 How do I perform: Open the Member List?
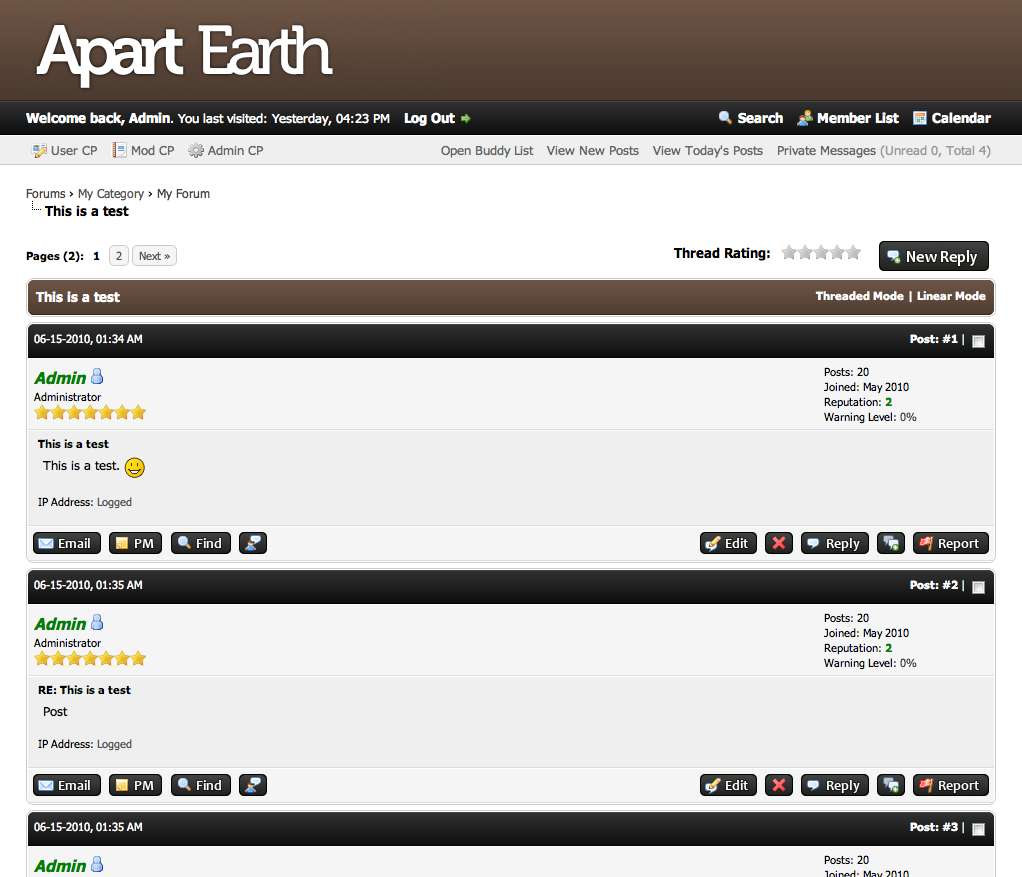point(857,118)
